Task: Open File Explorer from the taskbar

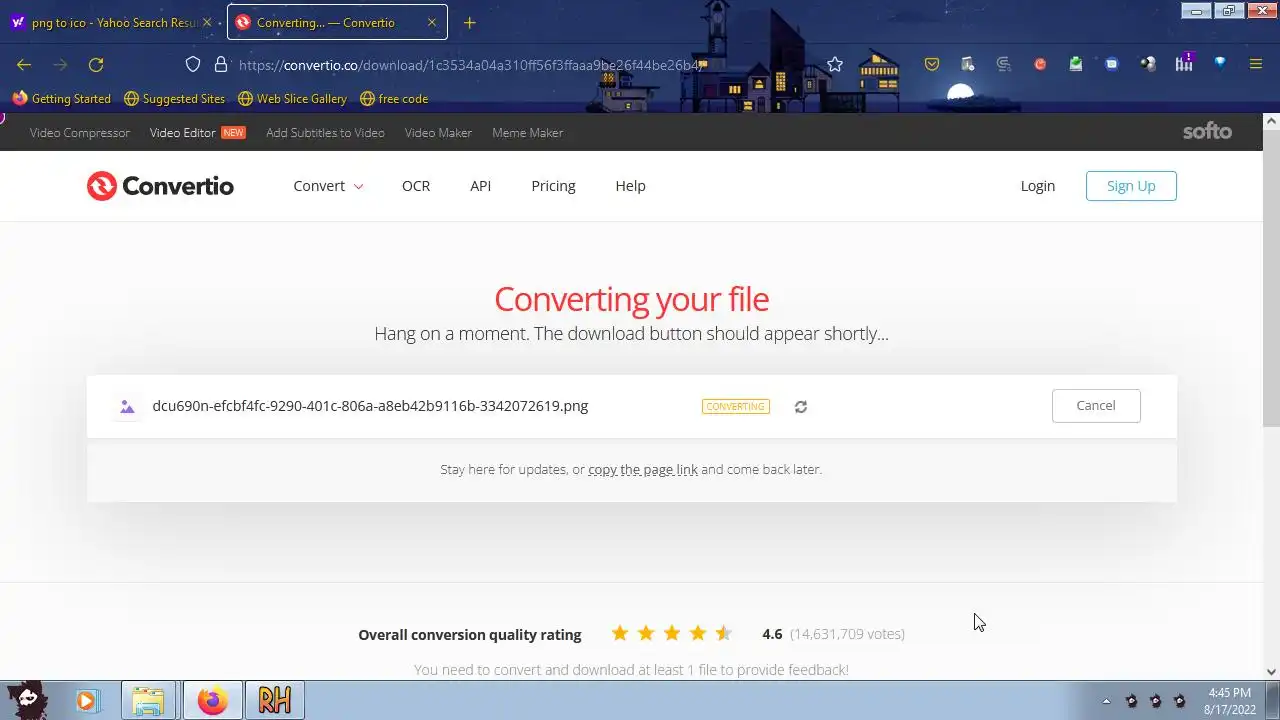Action: pos(148,700)
